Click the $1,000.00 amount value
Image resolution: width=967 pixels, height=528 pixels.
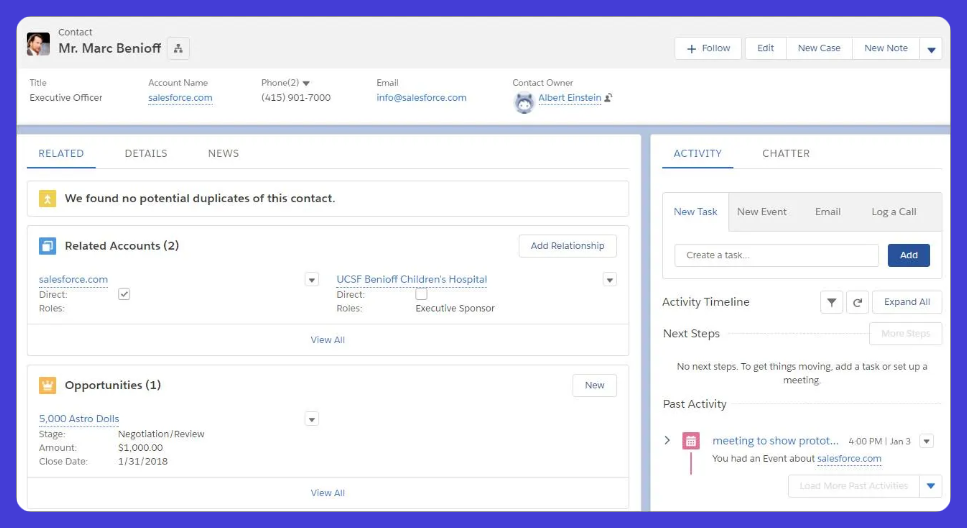click(x=141, y=448)
